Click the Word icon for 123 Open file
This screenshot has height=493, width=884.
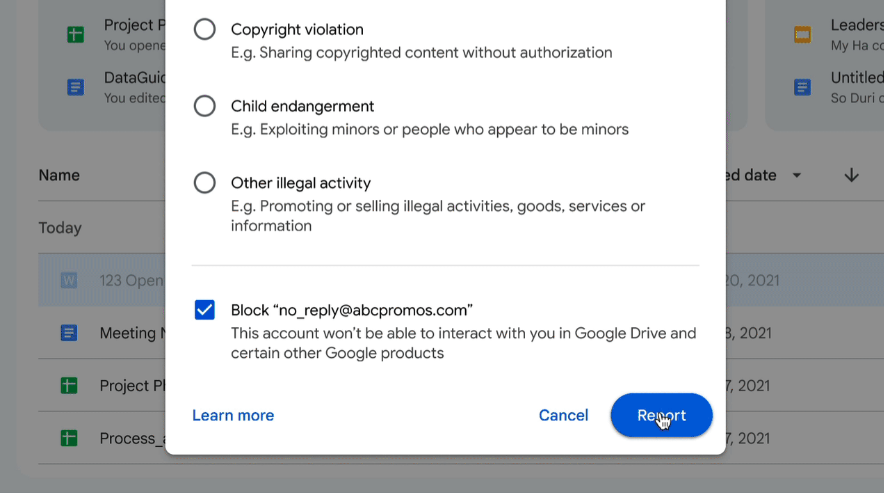[x=69, y=280]
